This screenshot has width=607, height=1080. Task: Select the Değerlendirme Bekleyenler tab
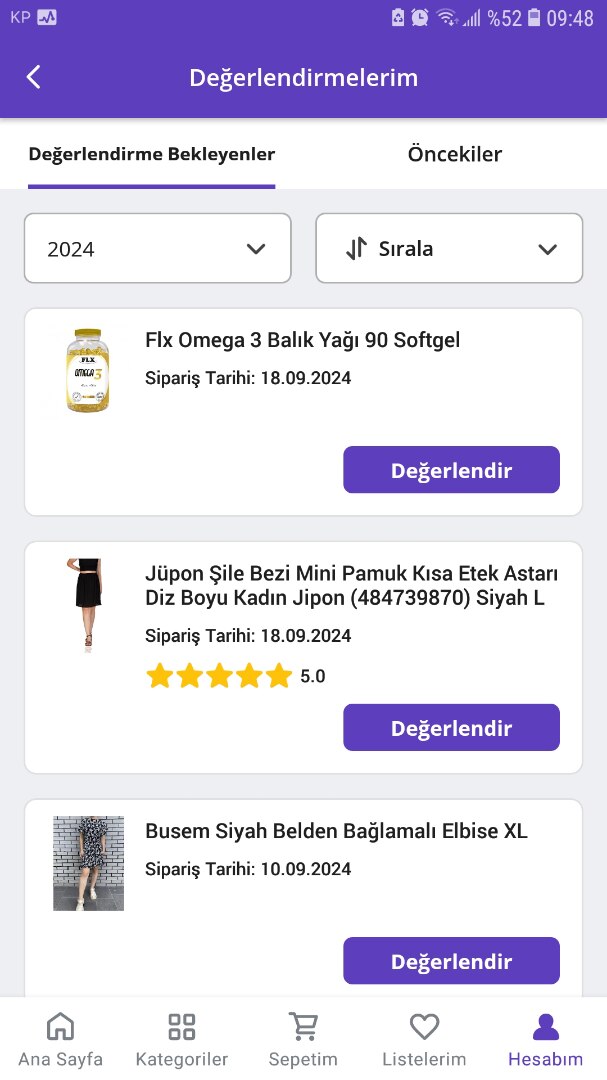(x=152, y=154)
